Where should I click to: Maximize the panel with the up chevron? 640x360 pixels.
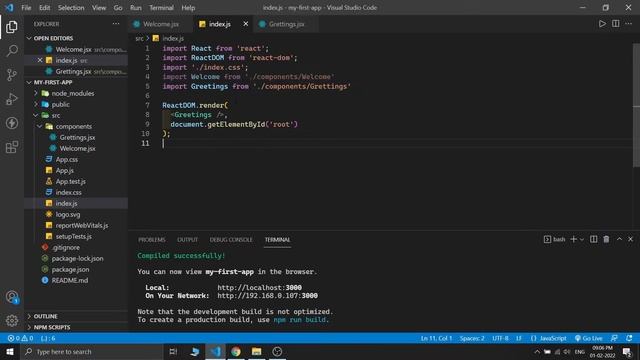(619, 239)
